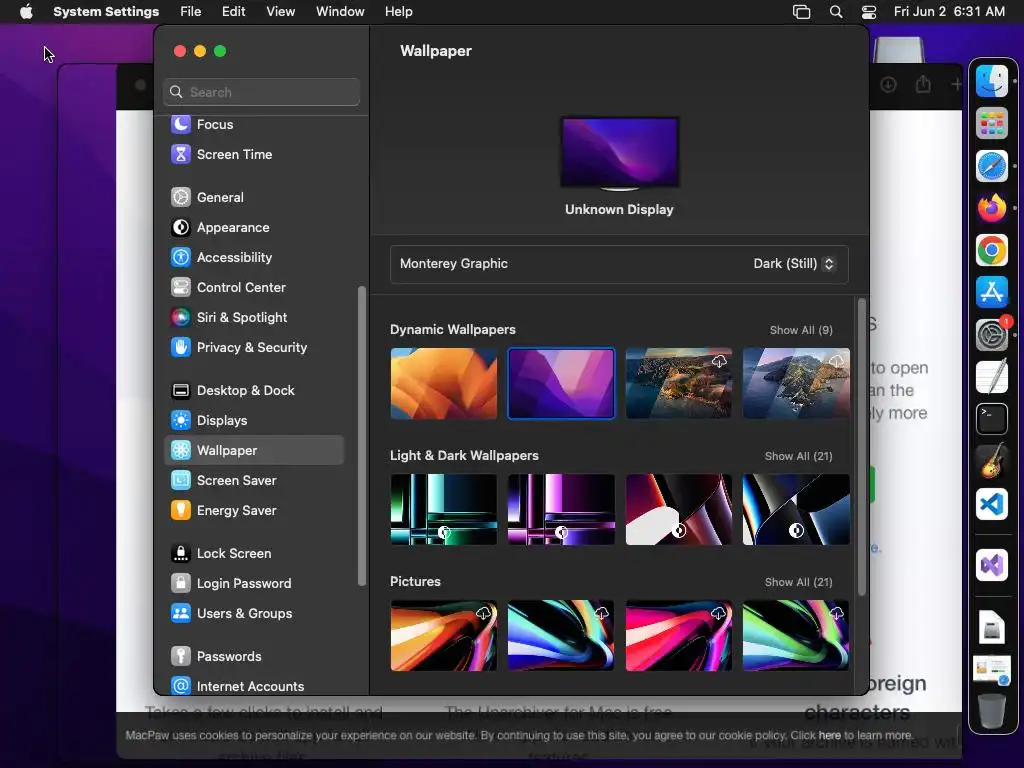1024x768 pixels.
Task: Choose magenta-purple Light & Dark wallpaper
Action: pos(561,509)
